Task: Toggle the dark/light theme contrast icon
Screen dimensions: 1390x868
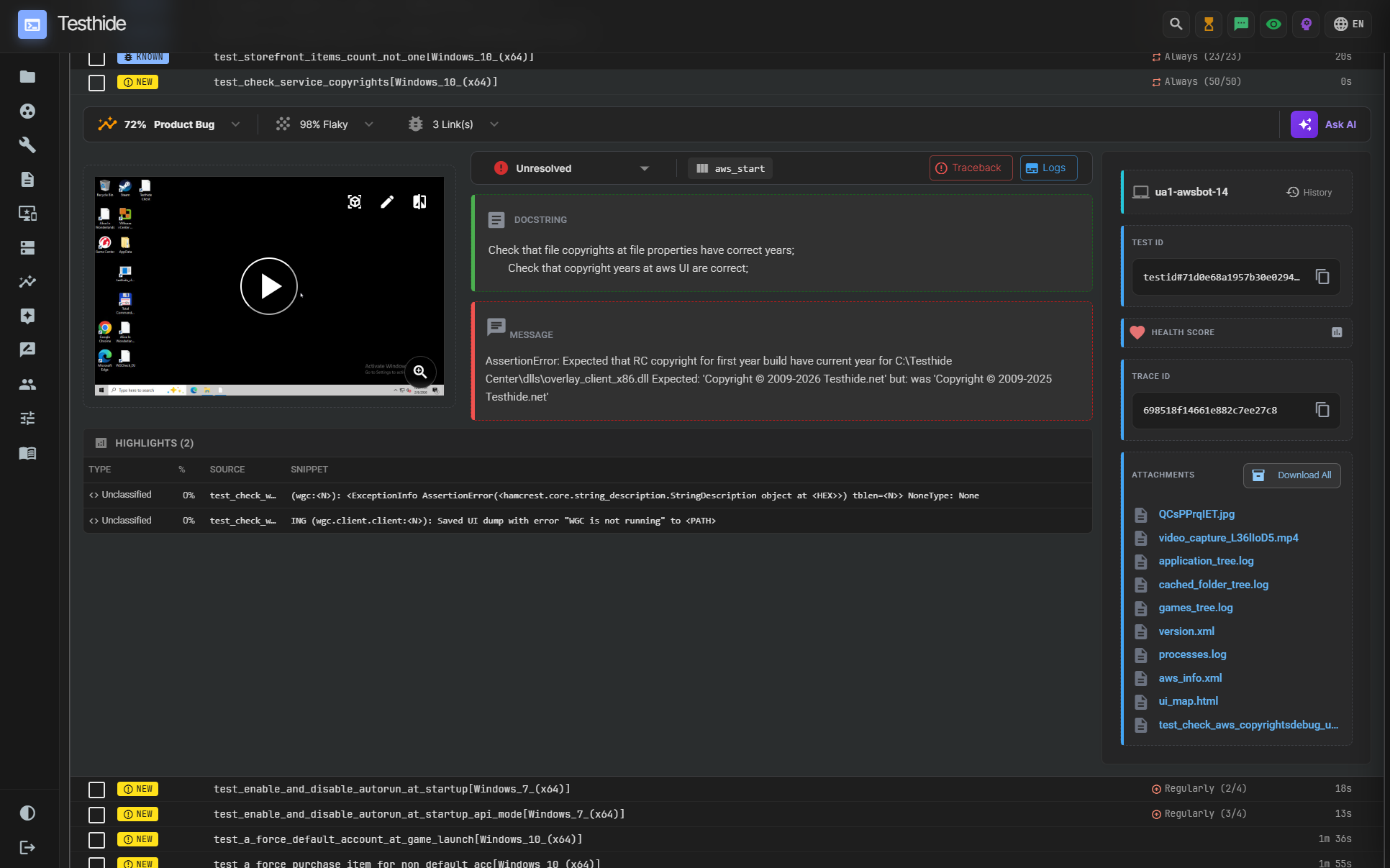Action: pyautogui.click(x=27, y=813)
